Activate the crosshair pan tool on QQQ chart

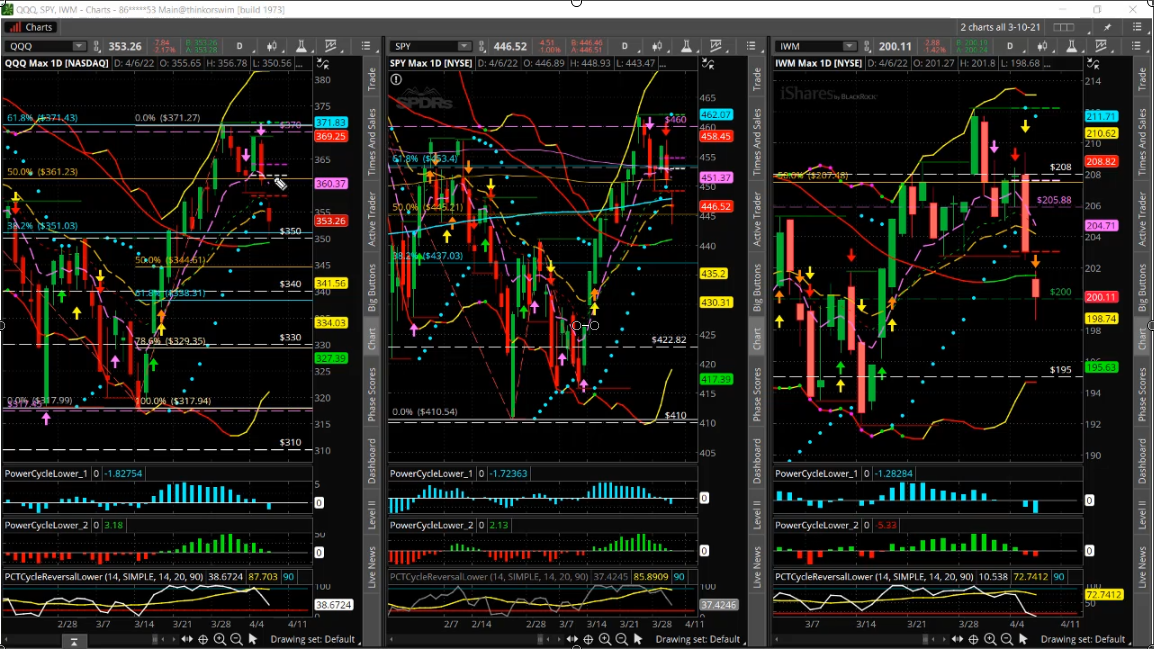pos(203,639)
